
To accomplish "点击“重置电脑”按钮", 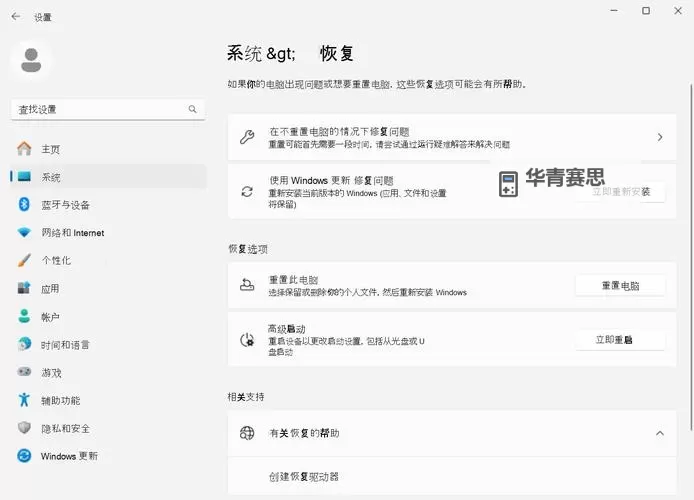I will [620, 286].
